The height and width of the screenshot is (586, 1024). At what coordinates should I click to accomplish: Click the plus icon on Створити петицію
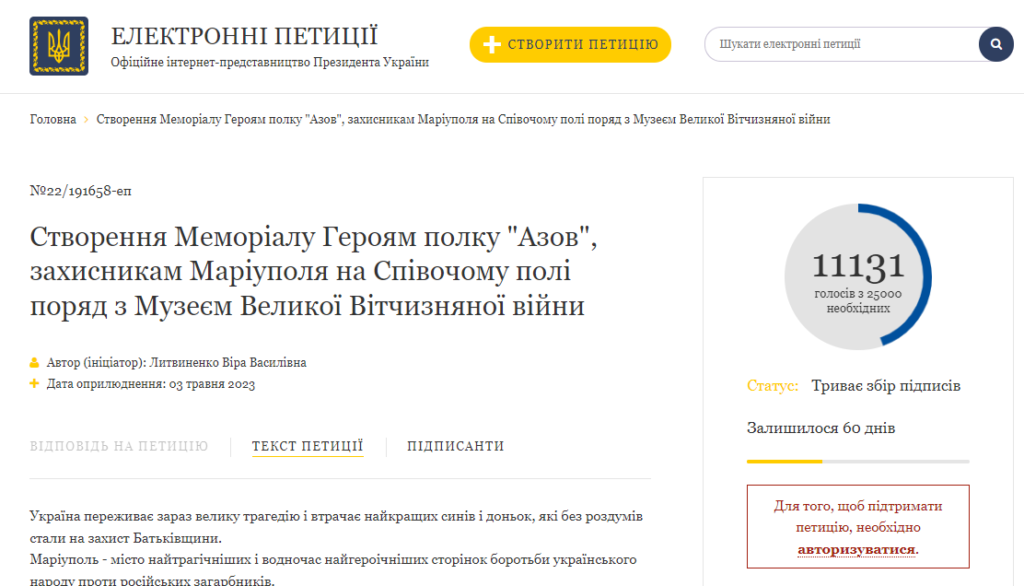492,44
